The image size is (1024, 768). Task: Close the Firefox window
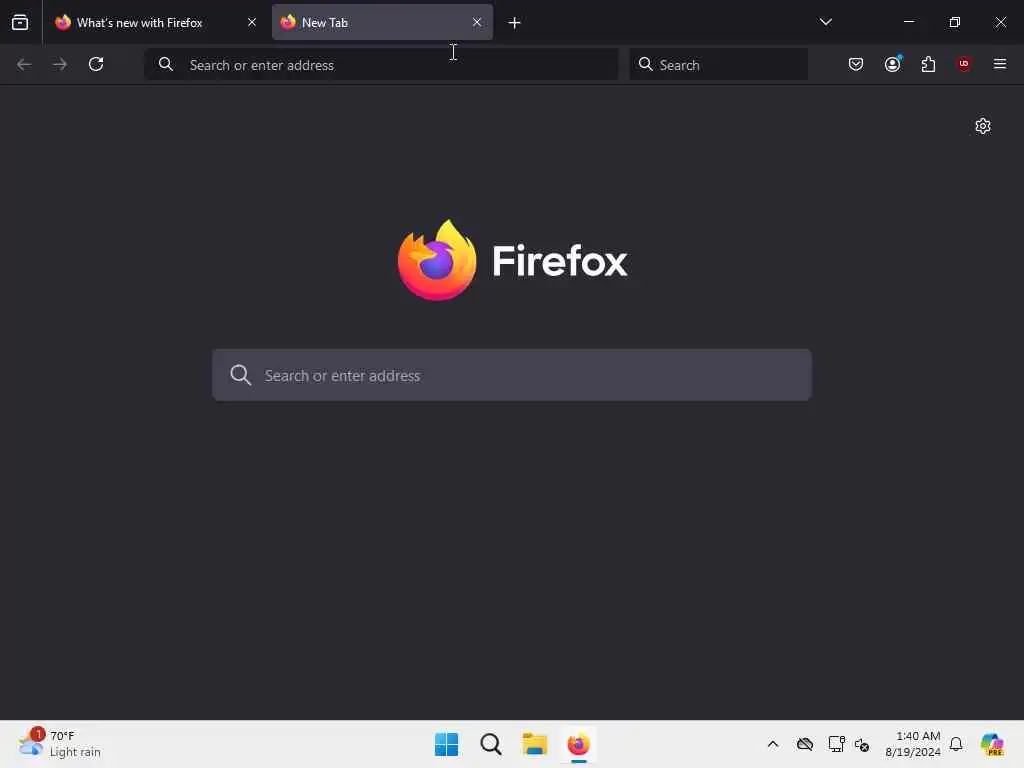[x=1000, y=22]
